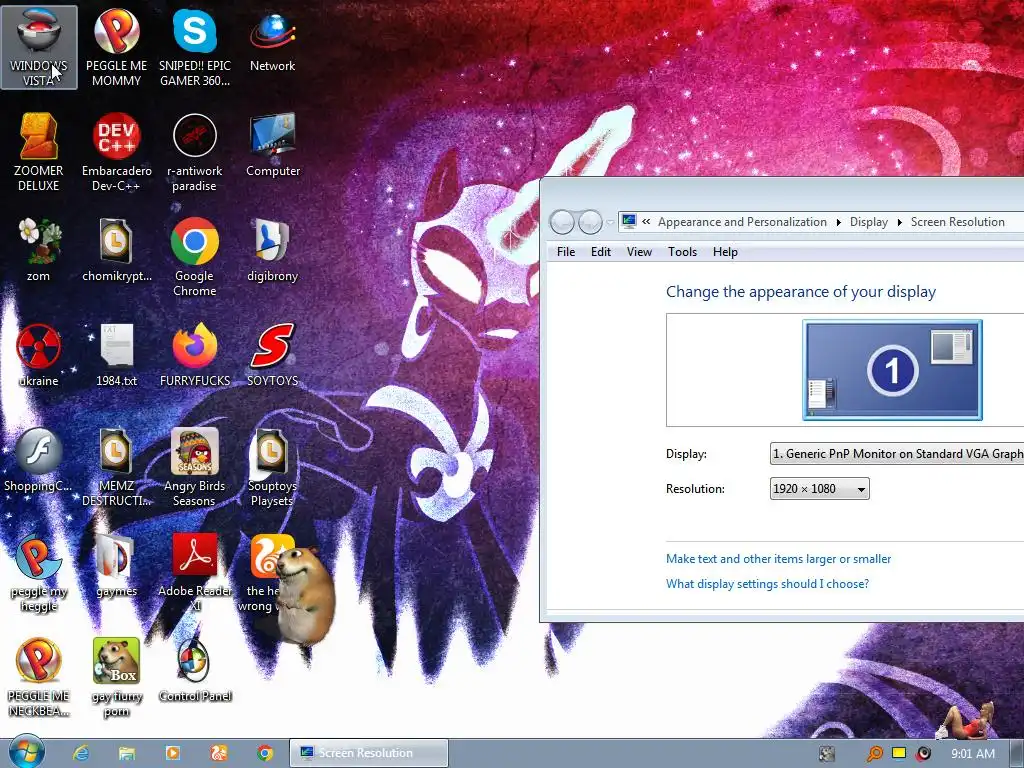
Task: Select the Control Panel desktop icon
Action: tap(195, 671)
